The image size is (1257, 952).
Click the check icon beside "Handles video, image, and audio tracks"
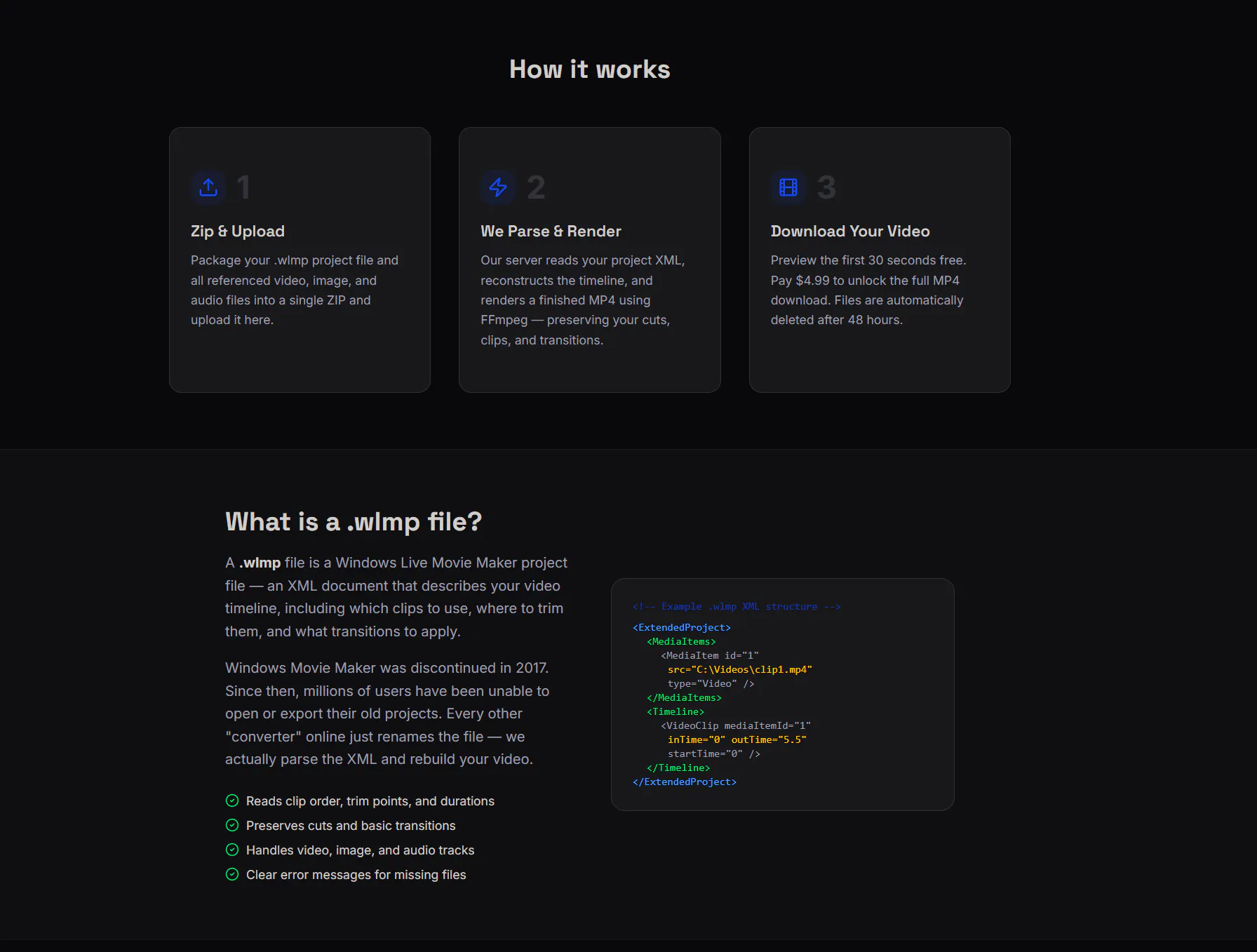pos(232,850)
